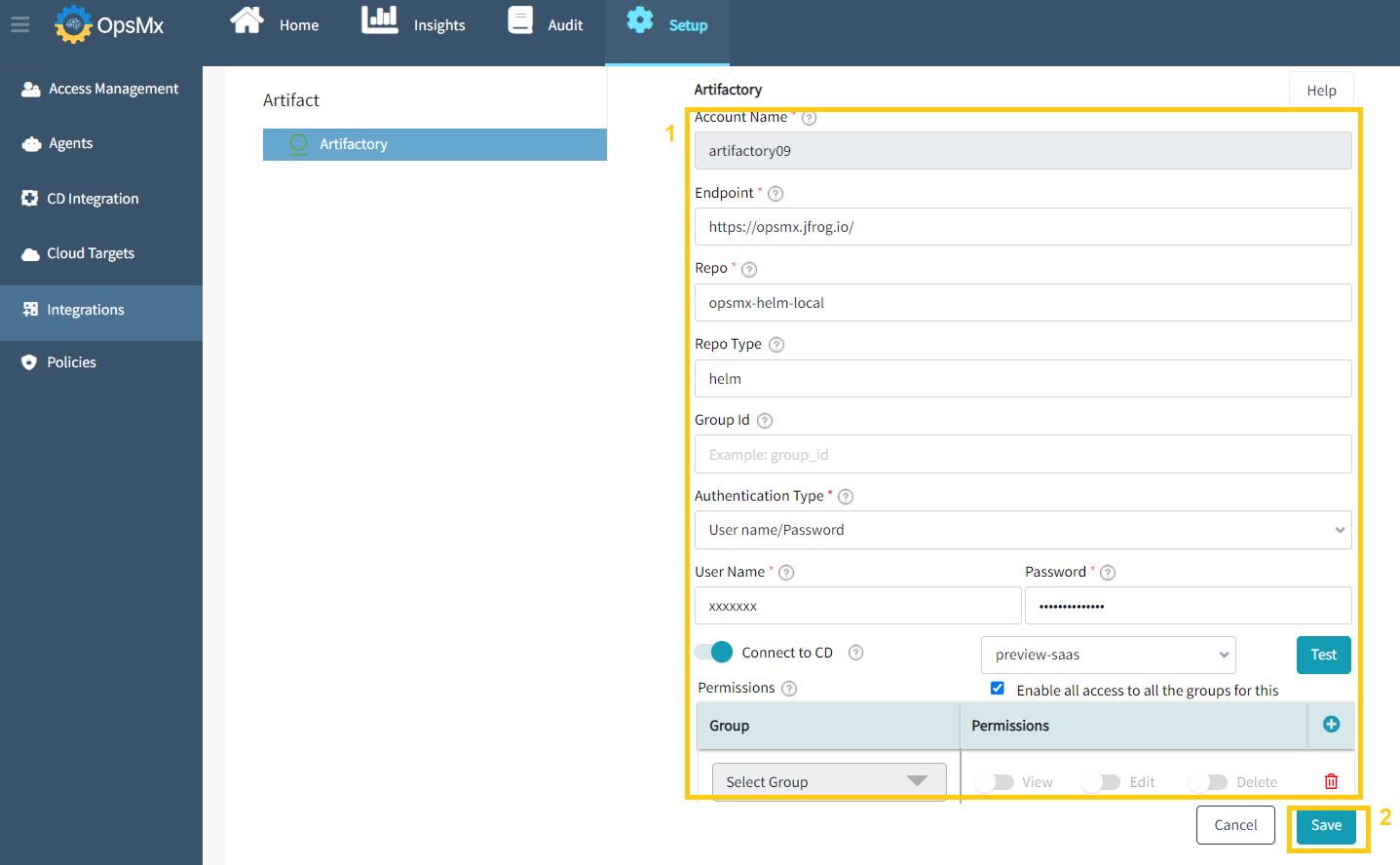Open Cloud Targets from the sidebar
The height and width of the screenshot is (865, 1400).
91,252
